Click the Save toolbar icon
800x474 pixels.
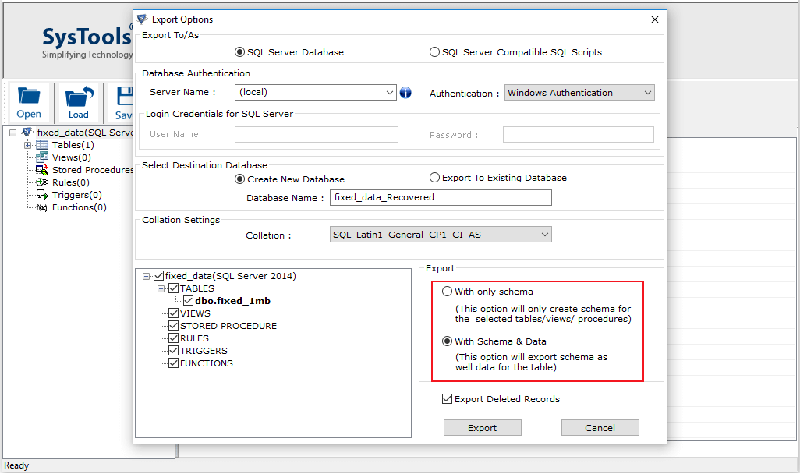point(124,96)
